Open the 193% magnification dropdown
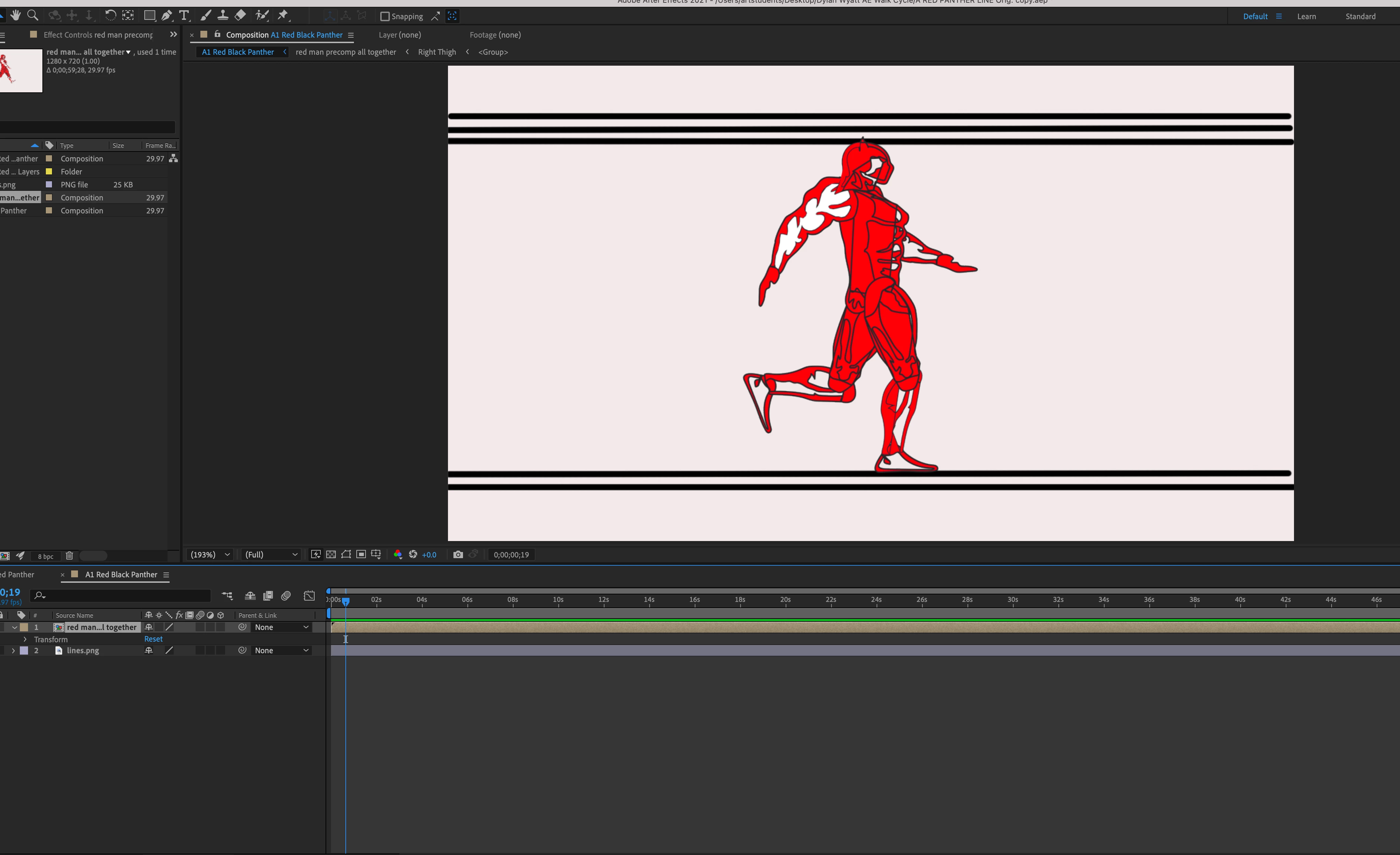Screen dimensions: 1400x855 210,554
